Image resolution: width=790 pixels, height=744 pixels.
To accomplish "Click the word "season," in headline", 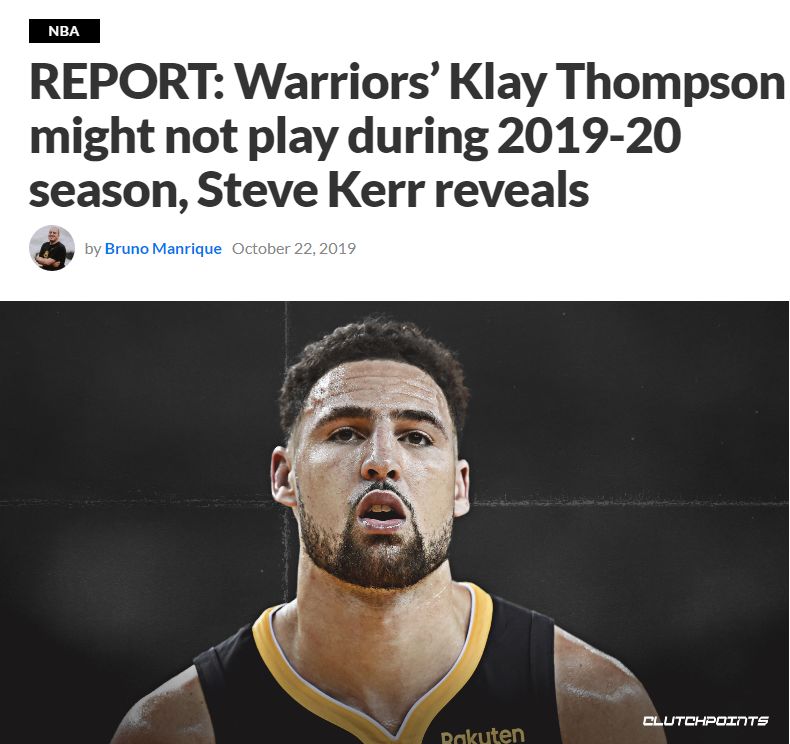I will 108,191.
